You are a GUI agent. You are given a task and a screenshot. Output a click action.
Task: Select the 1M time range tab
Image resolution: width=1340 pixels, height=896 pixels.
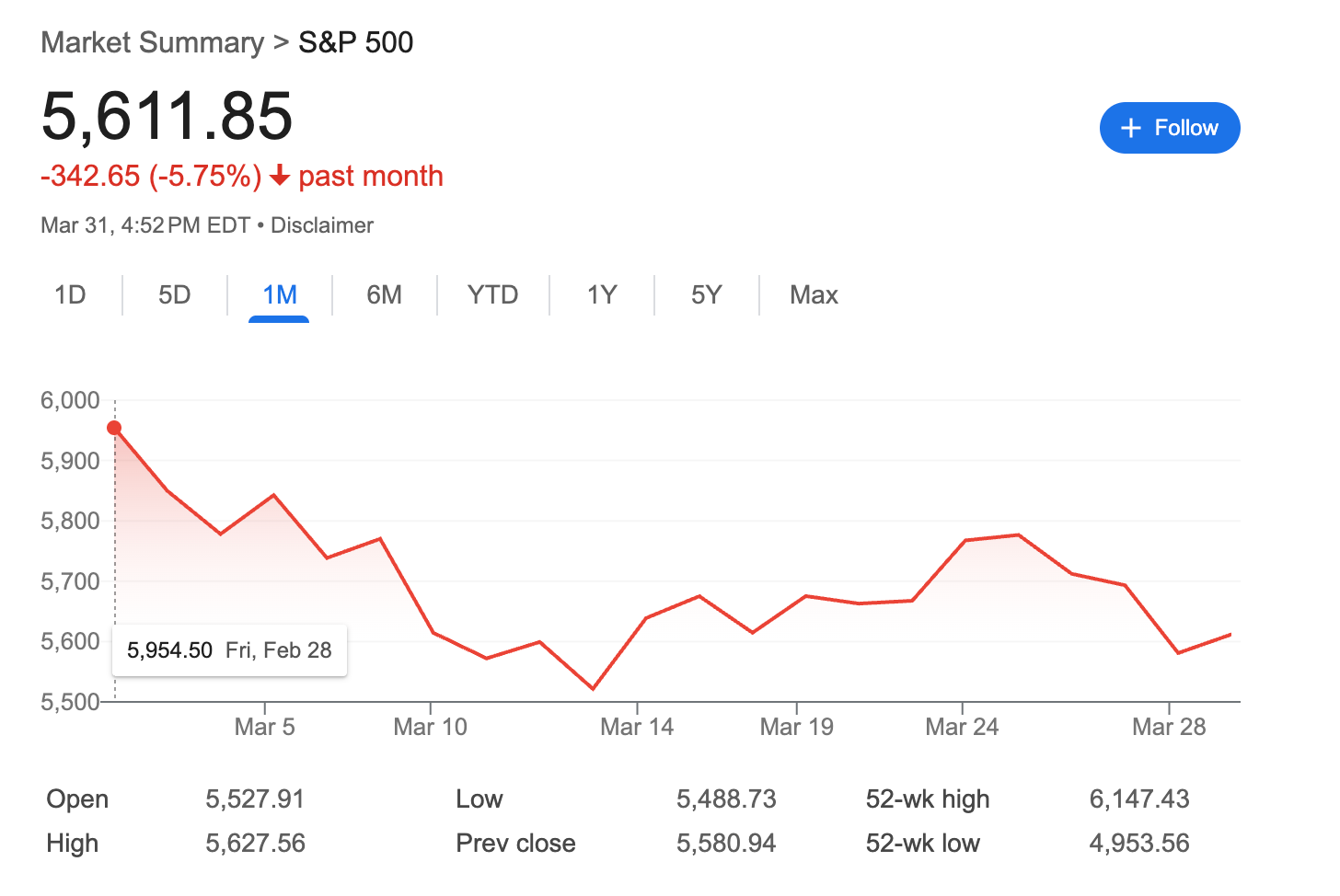tap(280, 294)
